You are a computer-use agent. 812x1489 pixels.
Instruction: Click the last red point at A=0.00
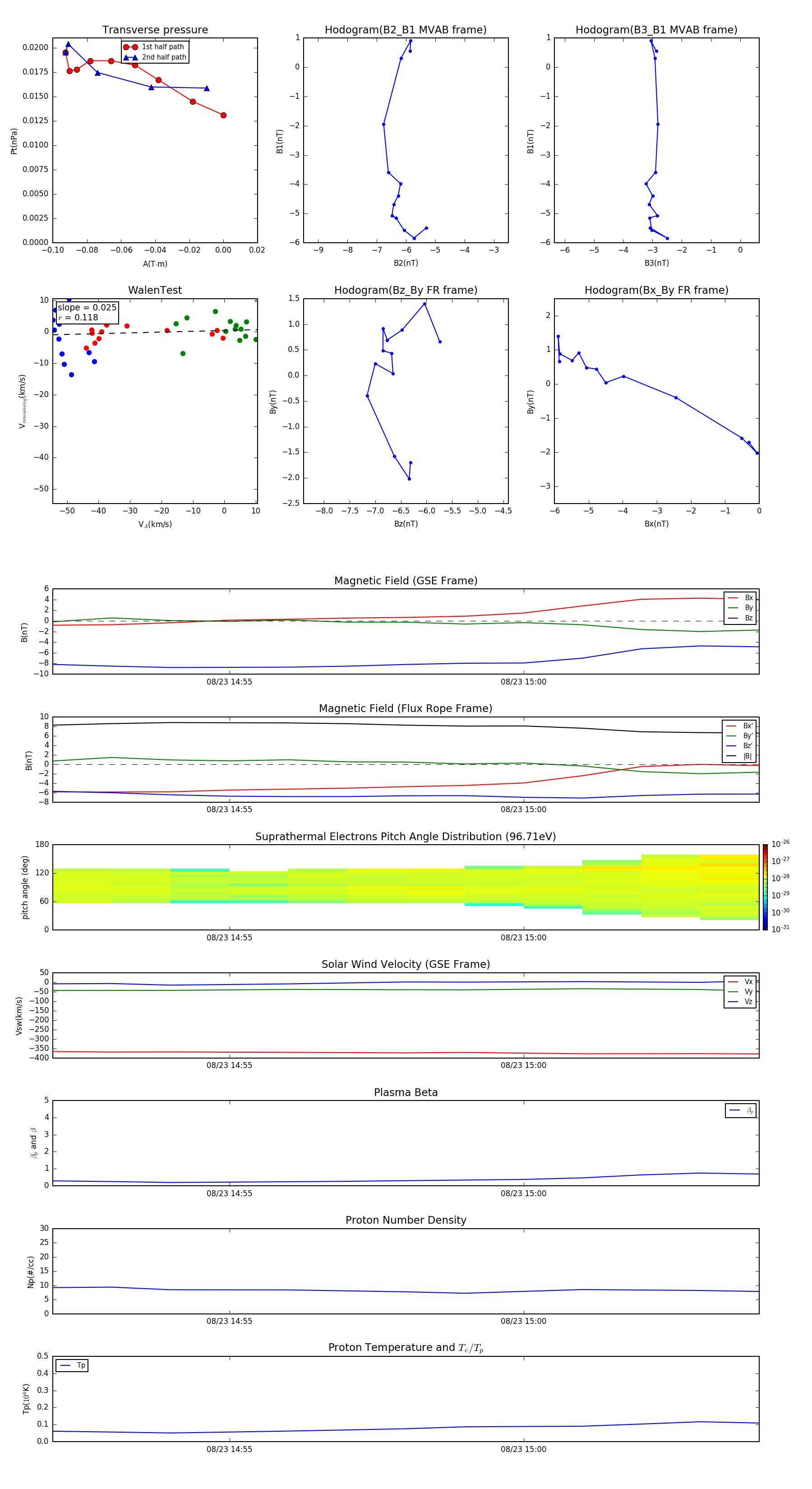(223, 115)
